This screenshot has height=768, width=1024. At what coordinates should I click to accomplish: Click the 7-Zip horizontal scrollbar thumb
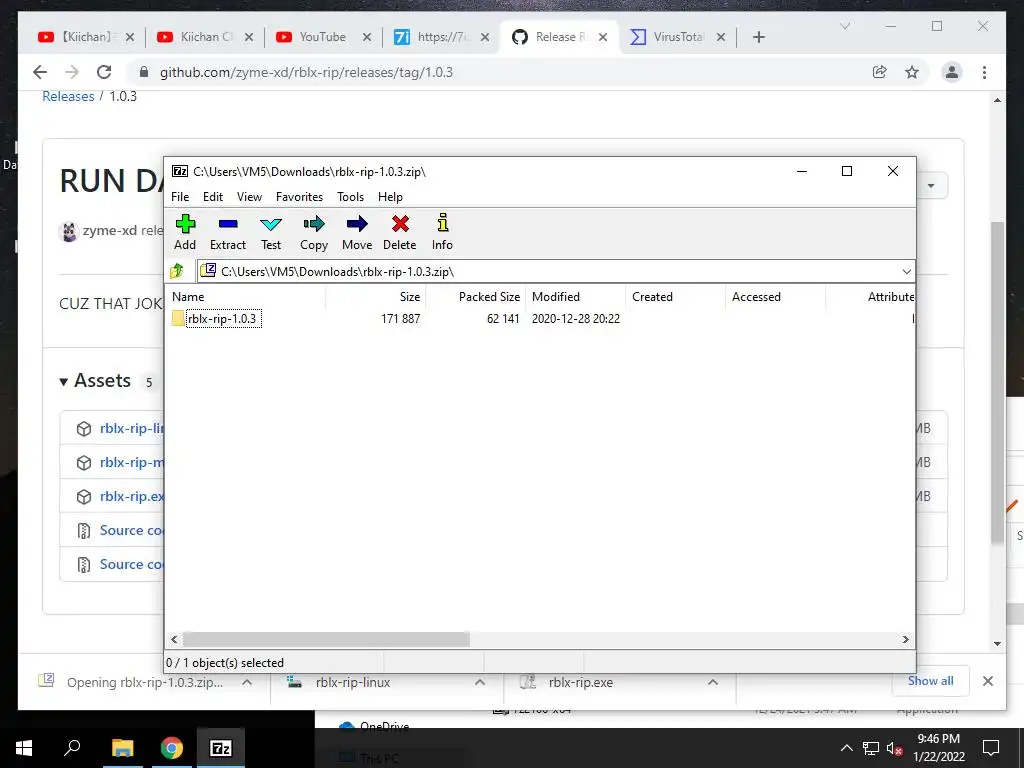(326, 639)
